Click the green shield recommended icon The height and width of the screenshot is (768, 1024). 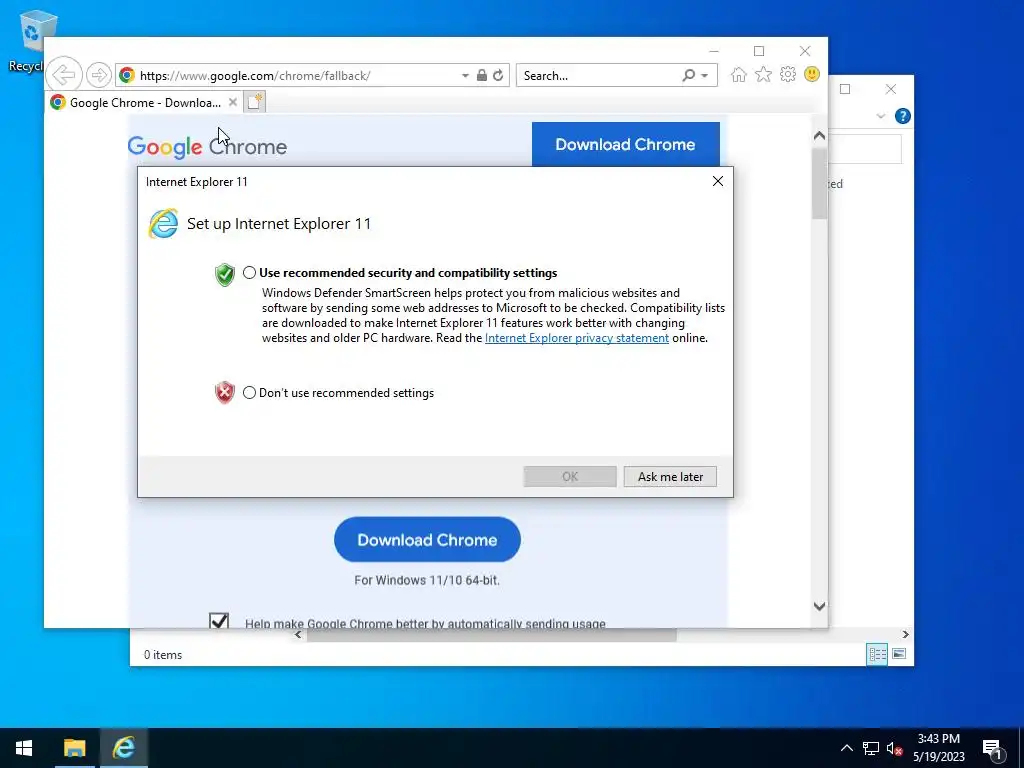tap(225, 275)
